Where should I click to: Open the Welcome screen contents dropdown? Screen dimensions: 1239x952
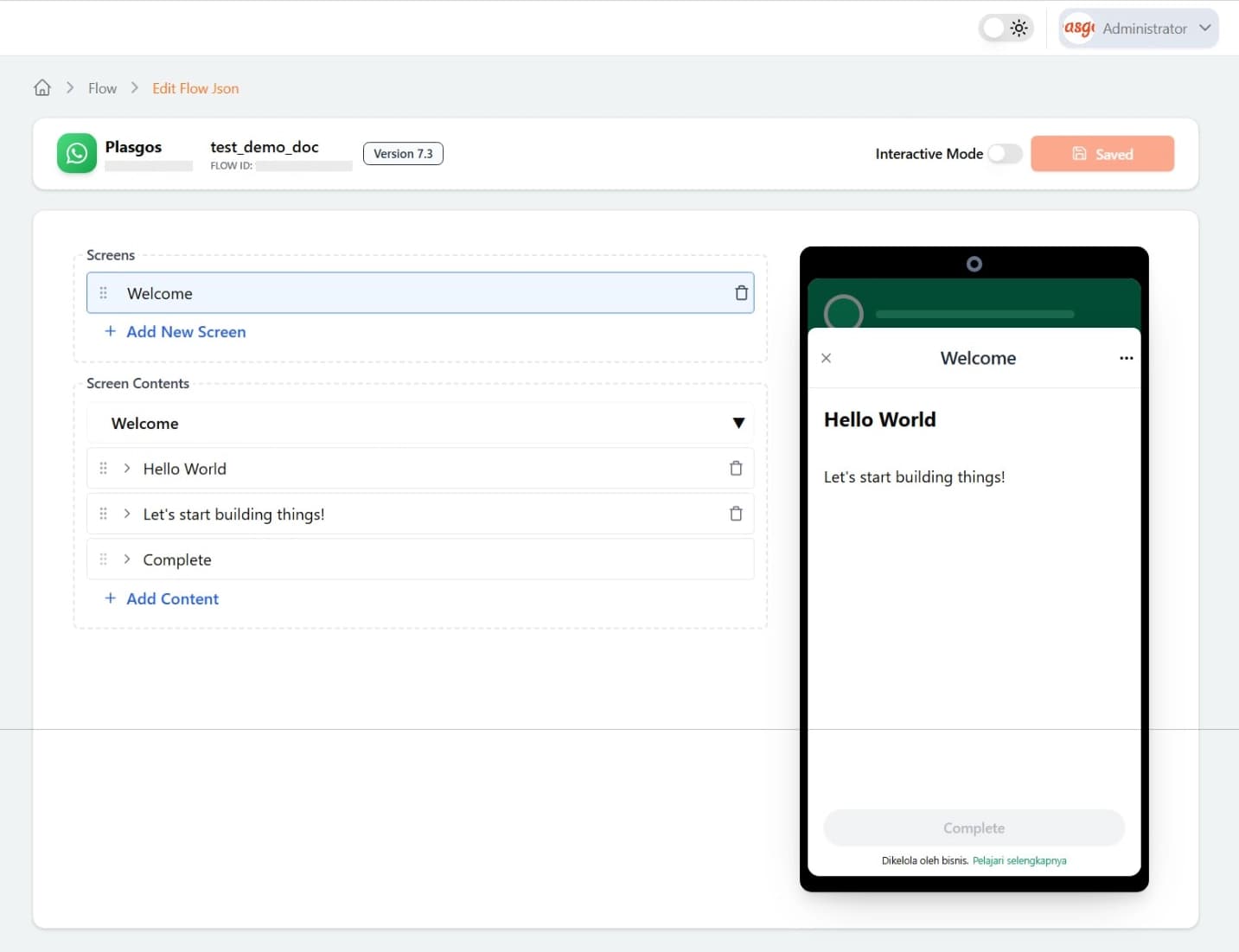pyautogui.click(x=738, y=424)
